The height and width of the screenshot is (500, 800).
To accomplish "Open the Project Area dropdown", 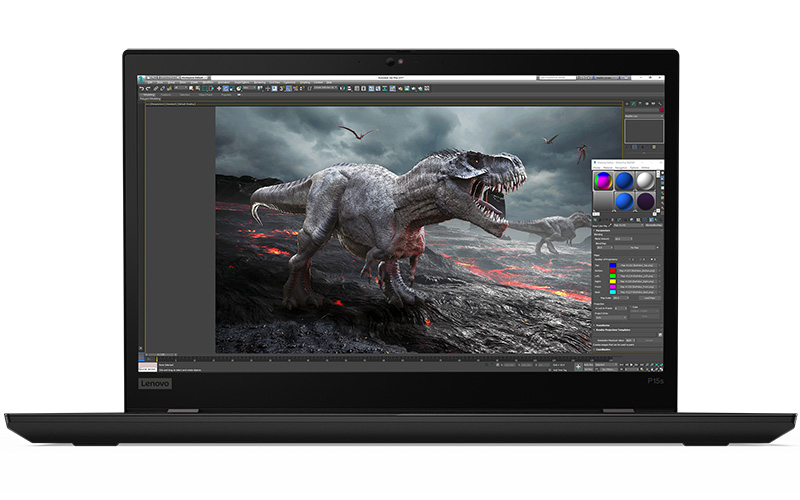I will [x=611, y=317].
